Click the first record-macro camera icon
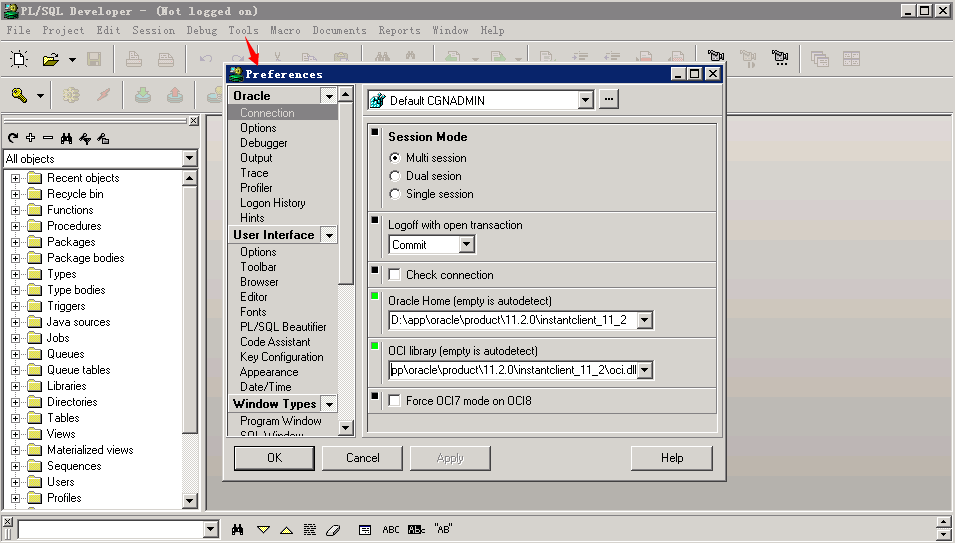955x543 pixels. [x=716, y=58]
